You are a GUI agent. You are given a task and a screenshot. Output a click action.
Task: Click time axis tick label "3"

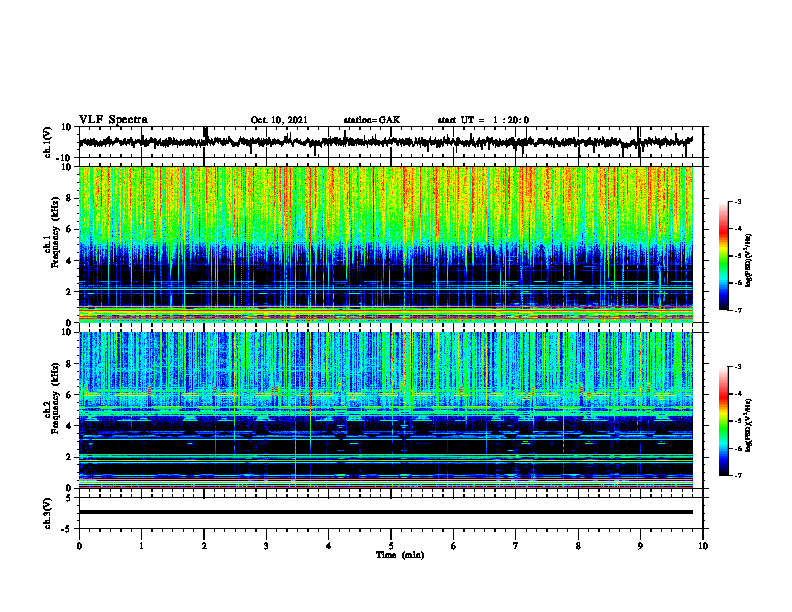click(x=266, y=546)
